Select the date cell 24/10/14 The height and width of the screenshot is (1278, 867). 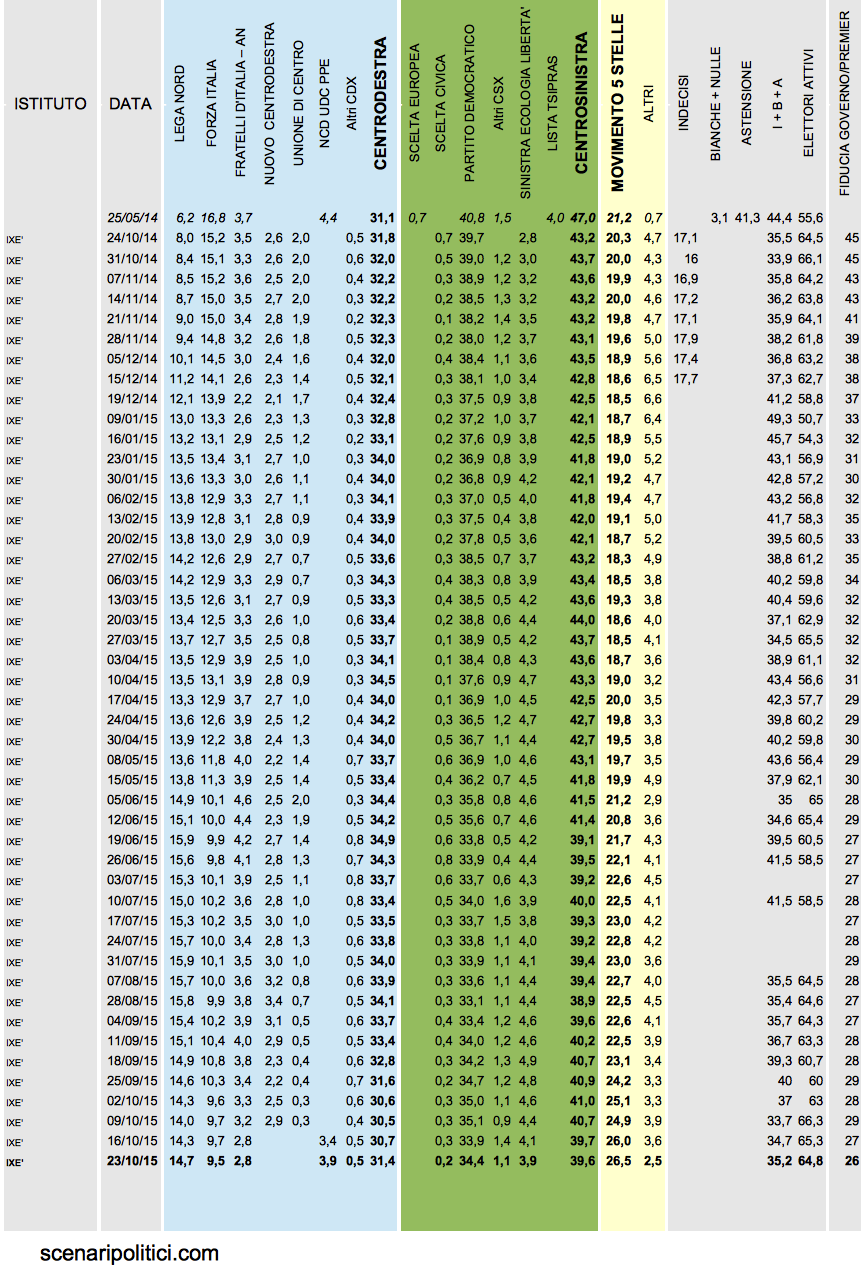pos(132,237)
